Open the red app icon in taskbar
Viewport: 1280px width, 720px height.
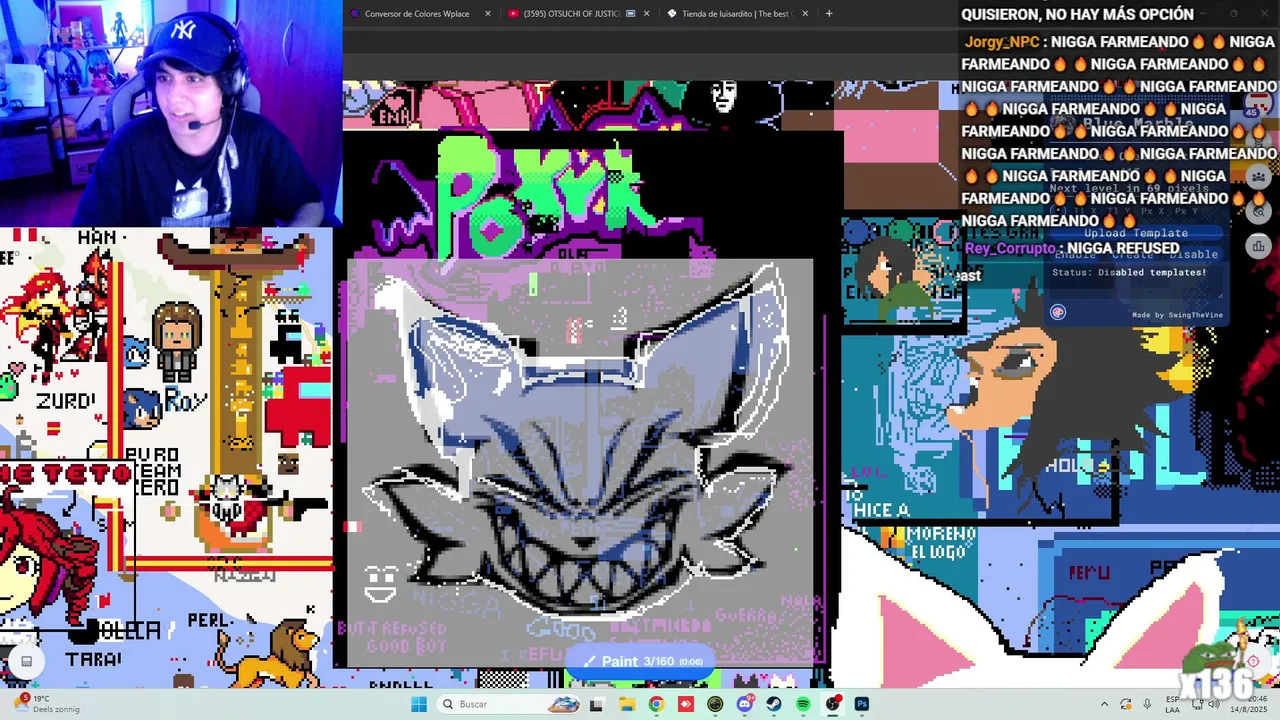click(685, 704)
